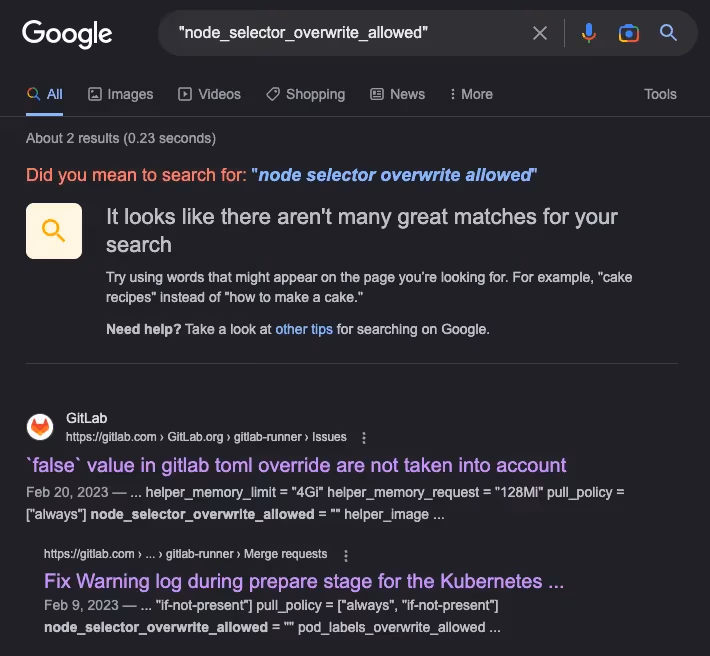Open the three-dot menu beside Issues breadcrumb
Viewport: 710px width, 656px height.
(364, 438)
